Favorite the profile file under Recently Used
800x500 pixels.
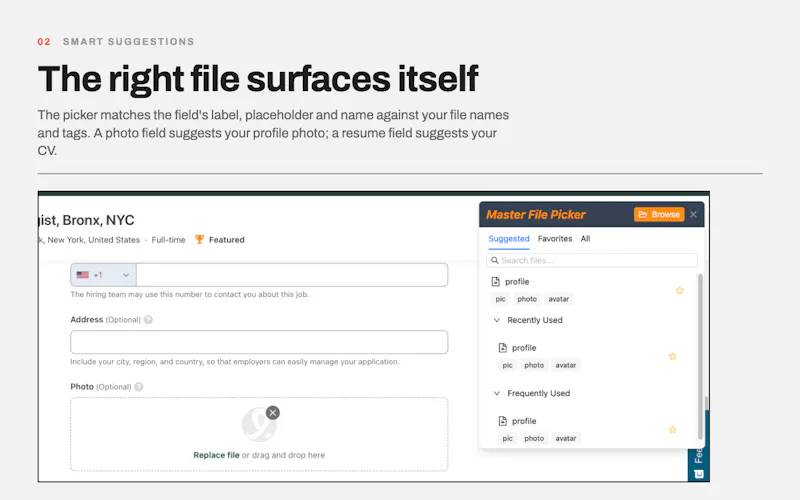pyautogui.click(x=672, y=356)
